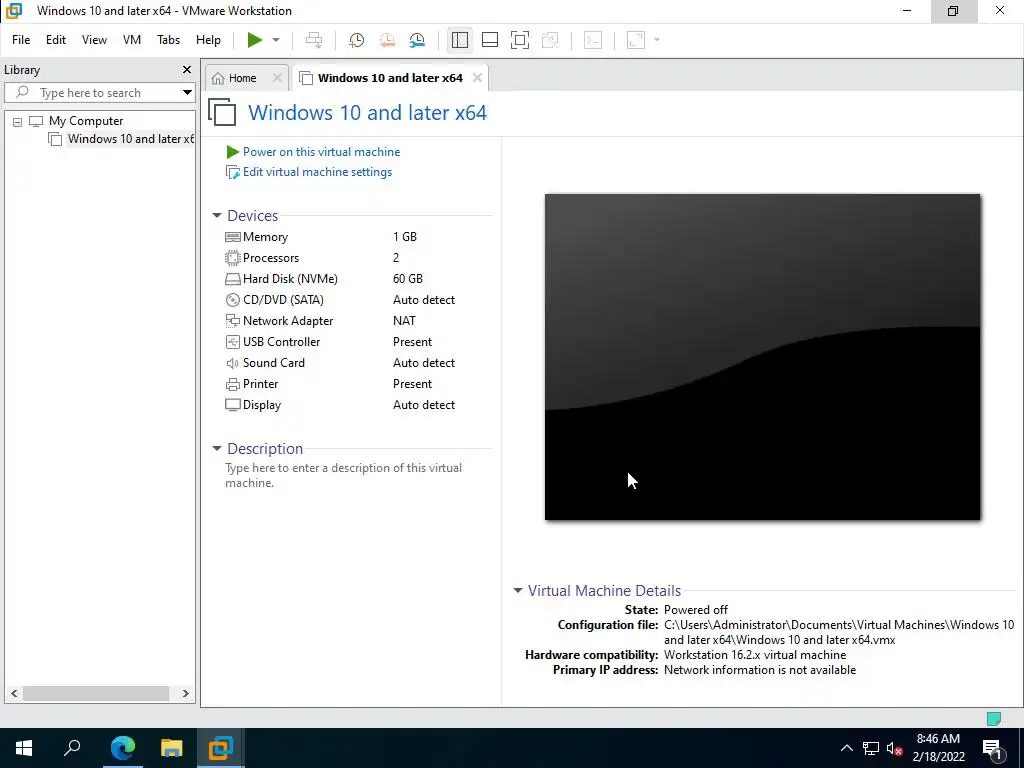Open the stretch options dropdown arrow
The width and height of the screenshot is (1024, 768).
[x=657, y=40]
